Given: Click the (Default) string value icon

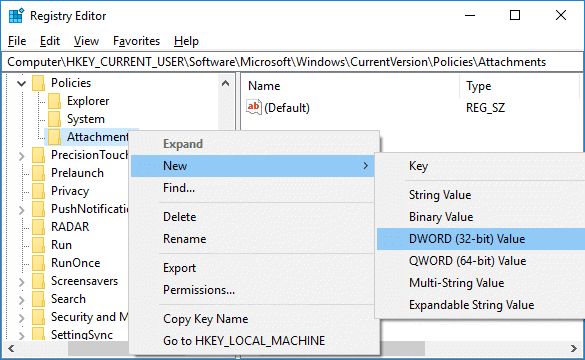Looking at the screenshot, I should point(254,107).
